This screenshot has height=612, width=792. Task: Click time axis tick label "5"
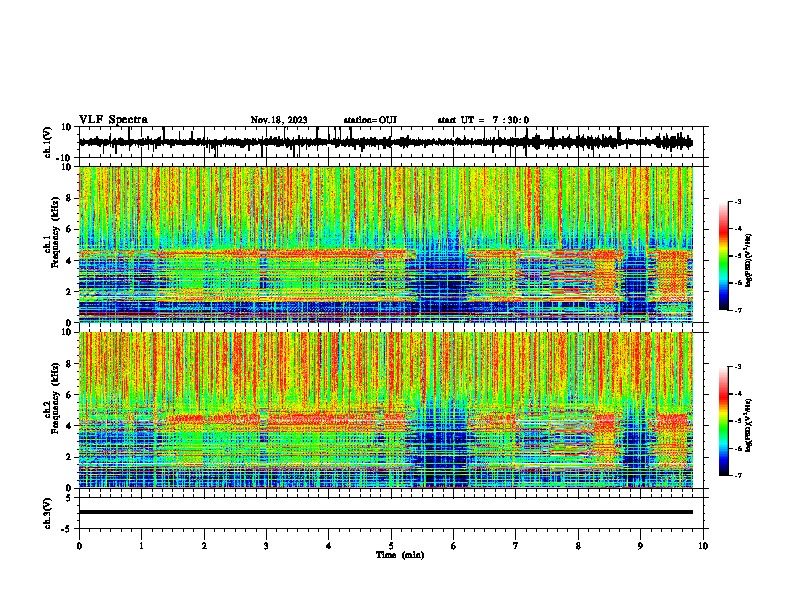391,546
